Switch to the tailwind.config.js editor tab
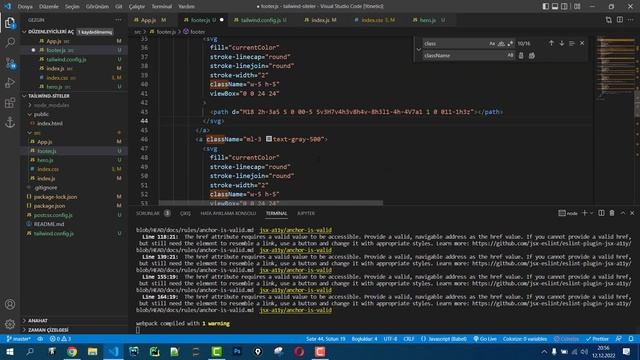 click(x=260, y=20)
